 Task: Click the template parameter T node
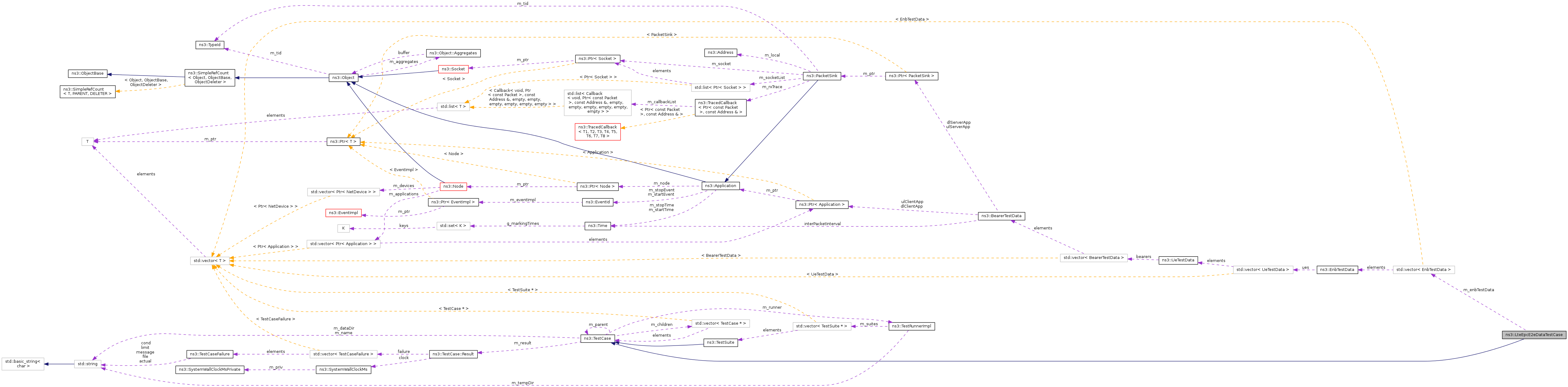pyautogui.click(x=88, y=142)
